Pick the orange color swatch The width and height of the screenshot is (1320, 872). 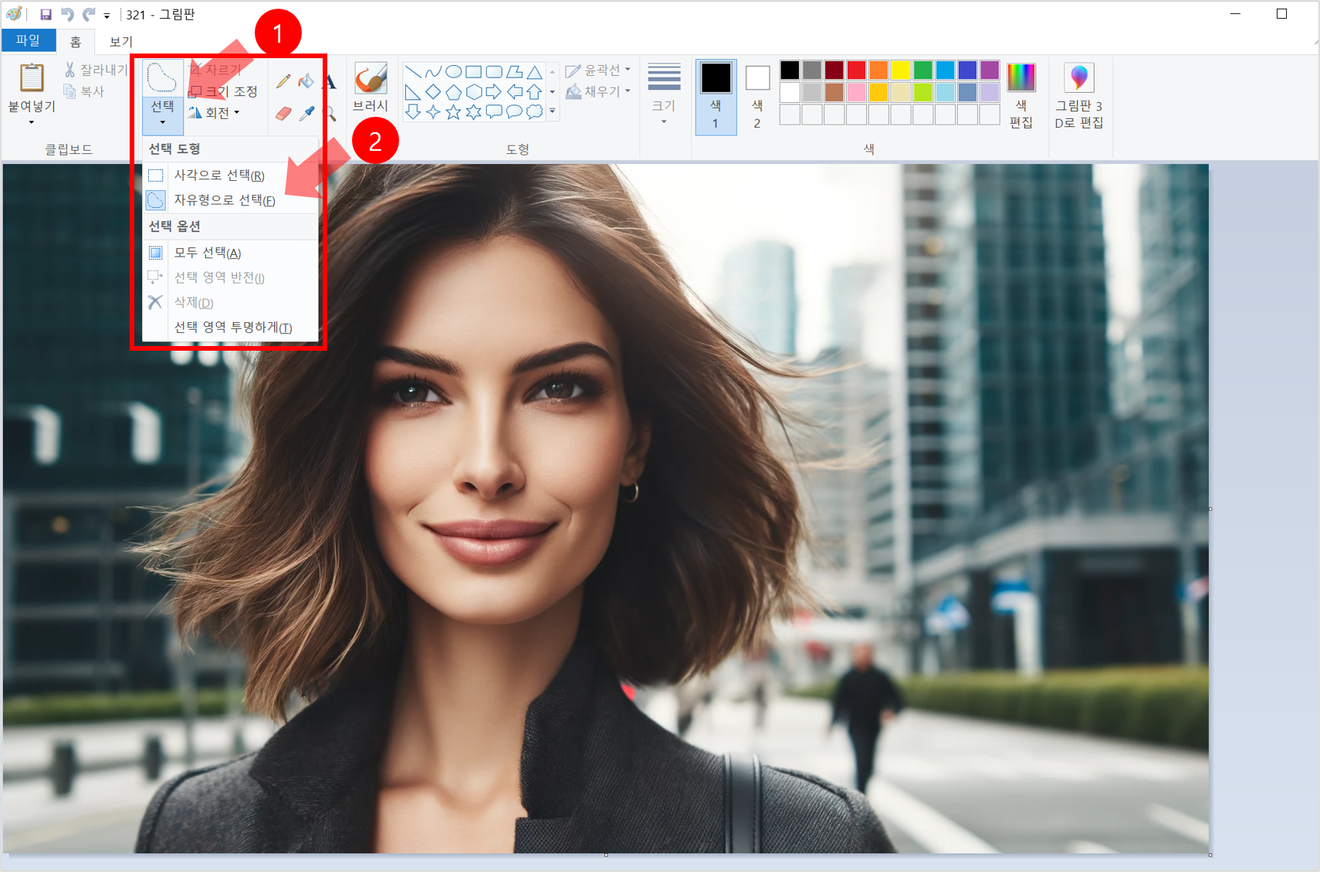click(x=878, y=70)
